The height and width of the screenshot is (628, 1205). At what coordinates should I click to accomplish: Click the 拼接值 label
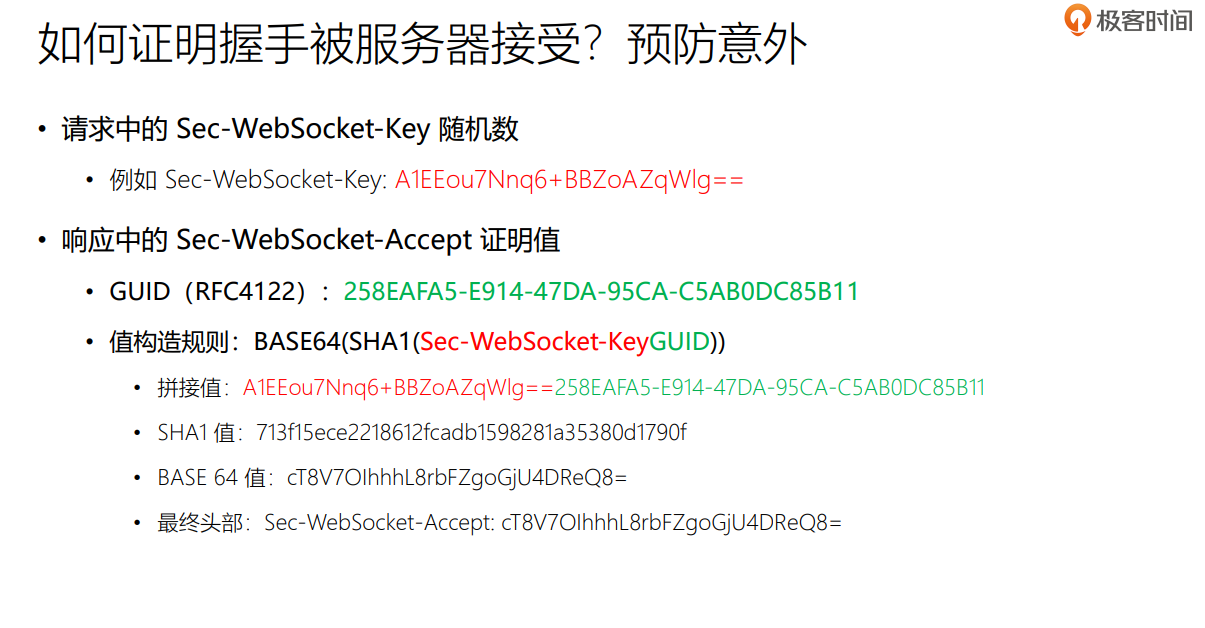(x=193, y=388)
